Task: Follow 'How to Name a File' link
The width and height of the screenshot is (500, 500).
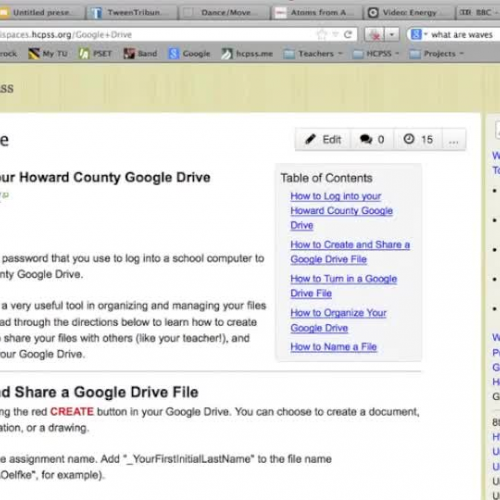Action: pyautogui.click(x=334, y=347)
